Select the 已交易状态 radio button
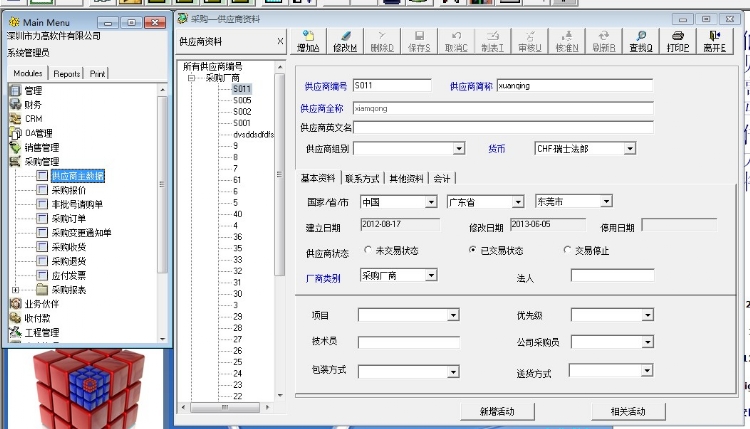The width and height of the screenshot is (750, 429). point(473,250)
